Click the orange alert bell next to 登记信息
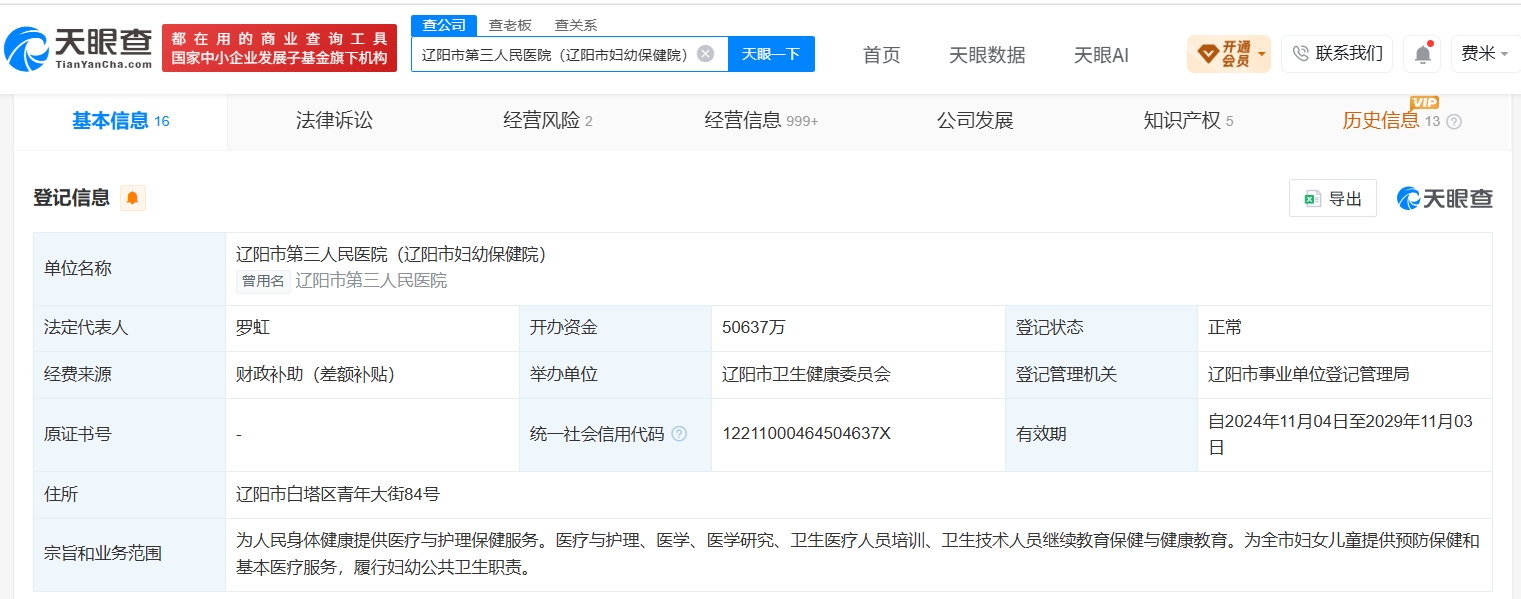Image resolution: width=1521 pixels, height=599 pixels. [132, 198]
